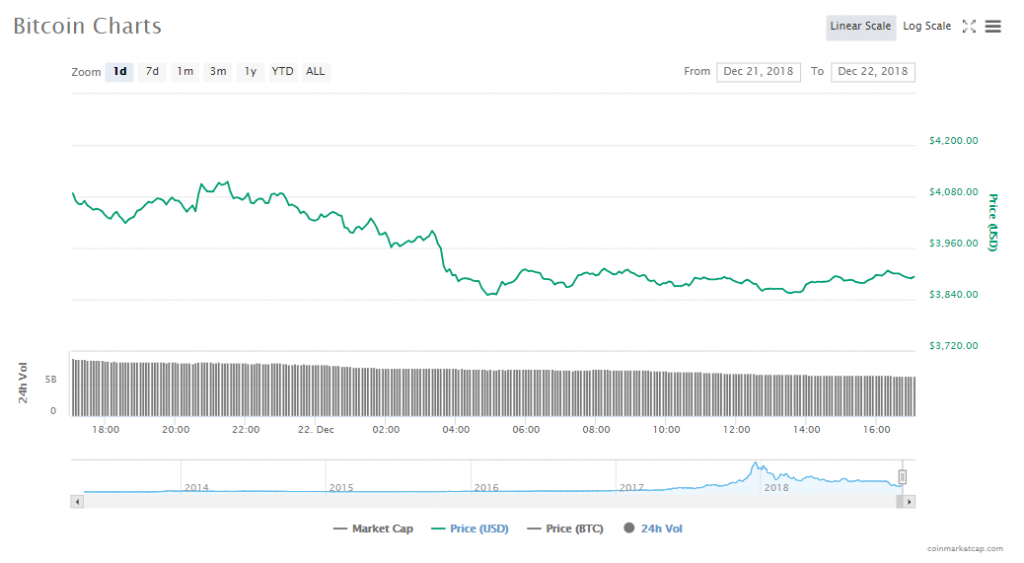Select the 7d zoom range
The image size is (1024, 563).
[152, 72]
